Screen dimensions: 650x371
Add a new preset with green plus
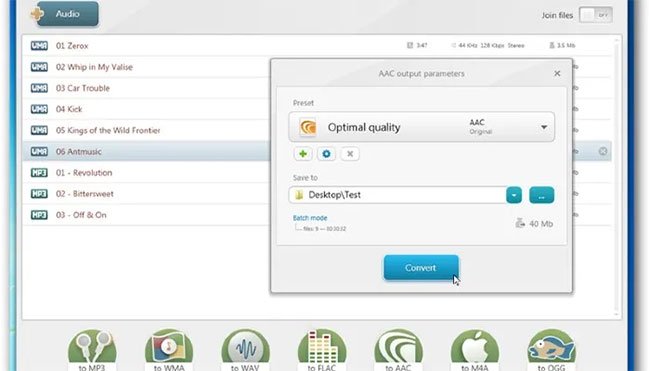coord(303,154)
